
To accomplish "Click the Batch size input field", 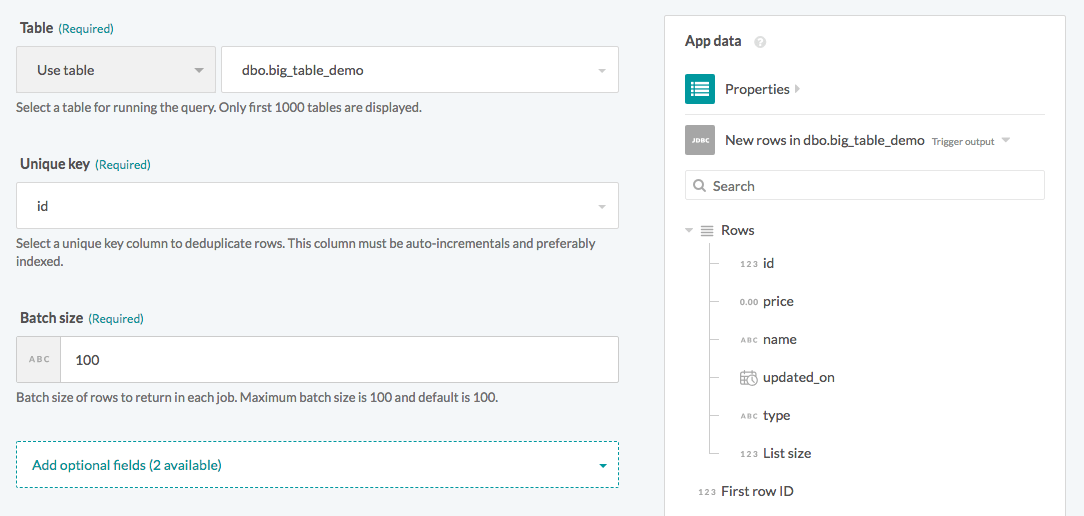I will click(339, 359).
